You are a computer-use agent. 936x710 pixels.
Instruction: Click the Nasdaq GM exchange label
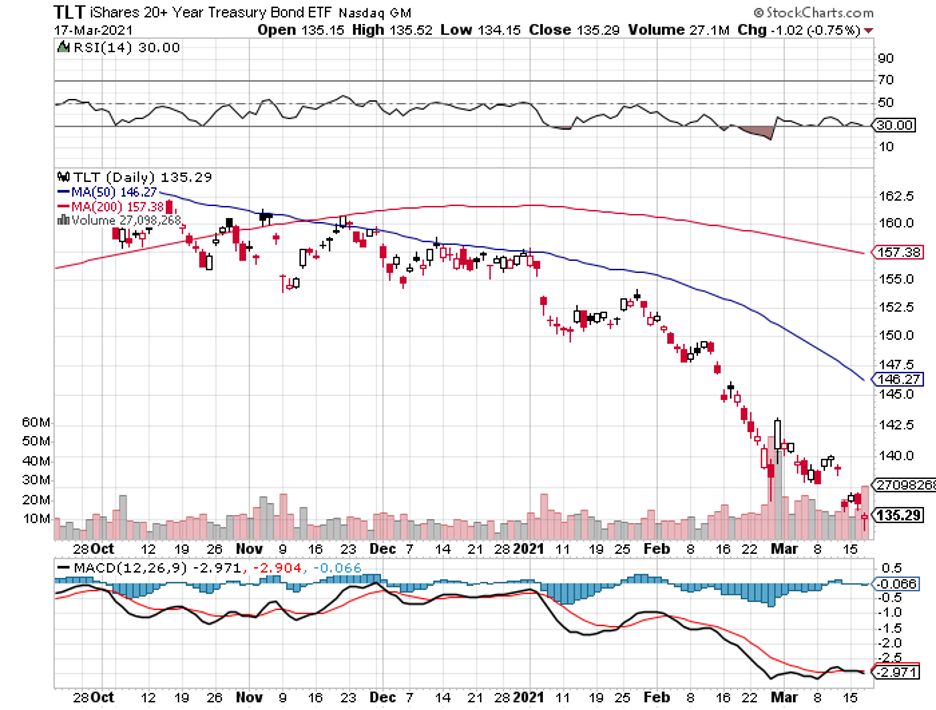tap(375, 13)
